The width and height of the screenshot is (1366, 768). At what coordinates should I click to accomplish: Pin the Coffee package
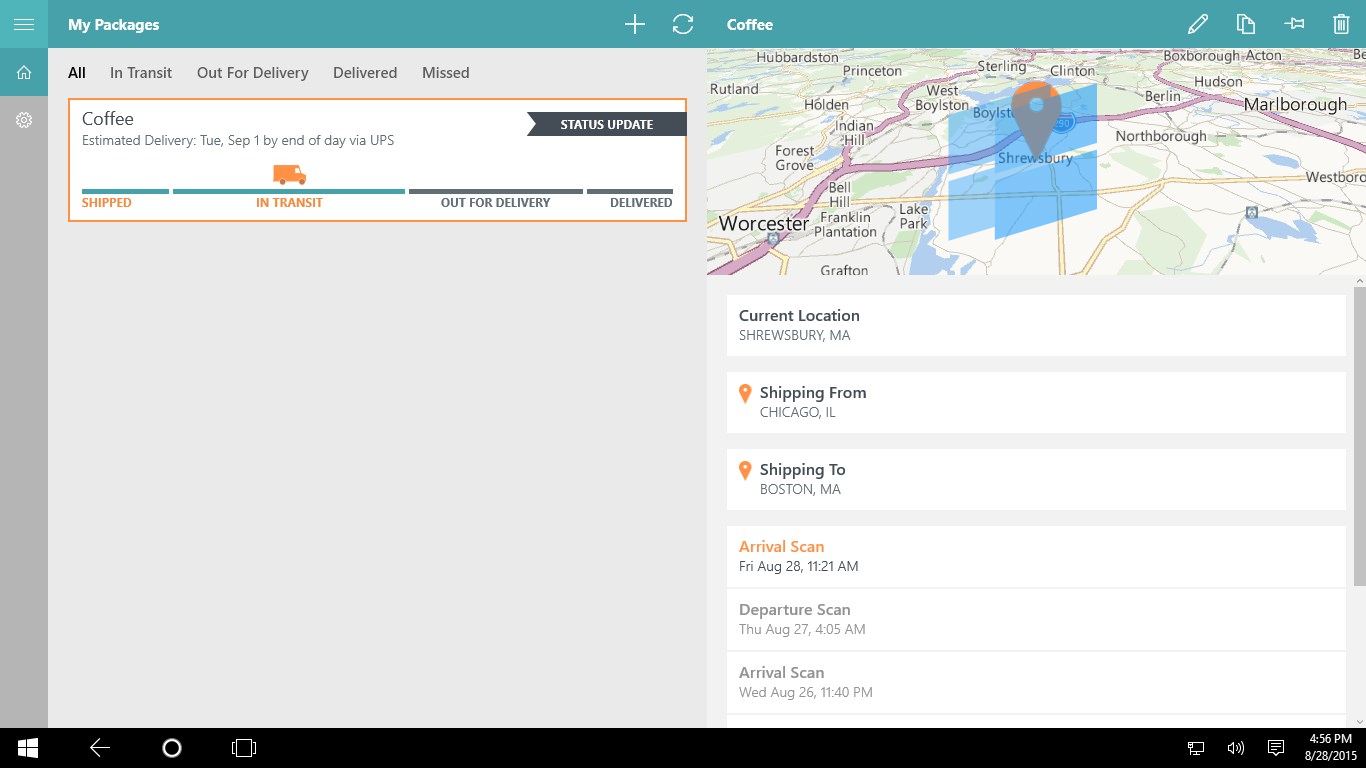[1294, 24]
